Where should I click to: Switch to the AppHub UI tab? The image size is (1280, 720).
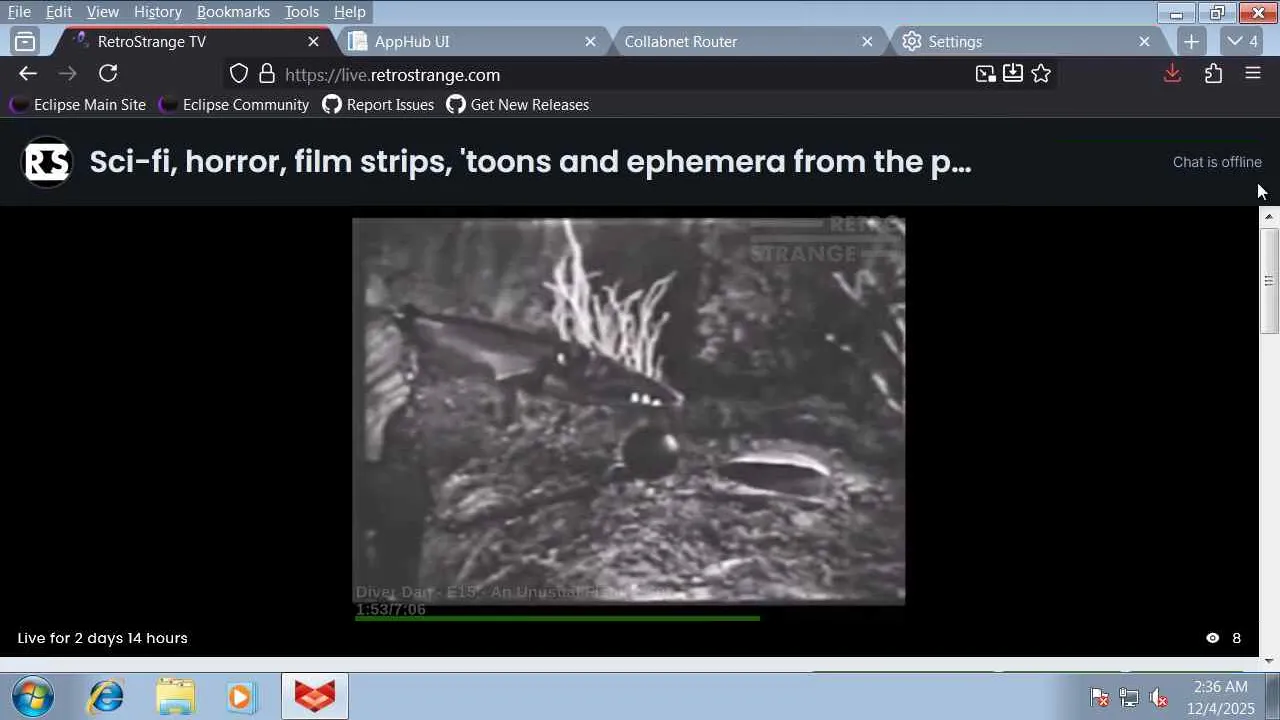click(472, 41)
